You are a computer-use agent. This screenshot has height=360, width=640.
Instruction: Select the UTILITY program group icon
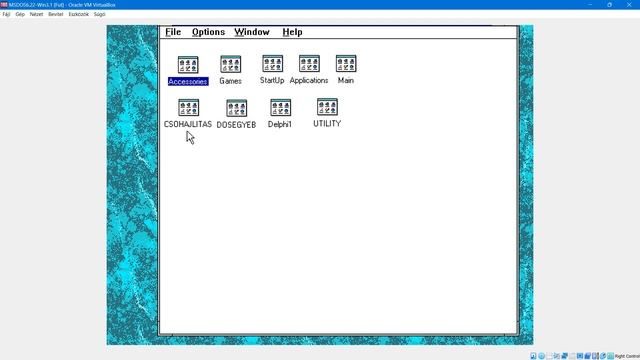327,107
